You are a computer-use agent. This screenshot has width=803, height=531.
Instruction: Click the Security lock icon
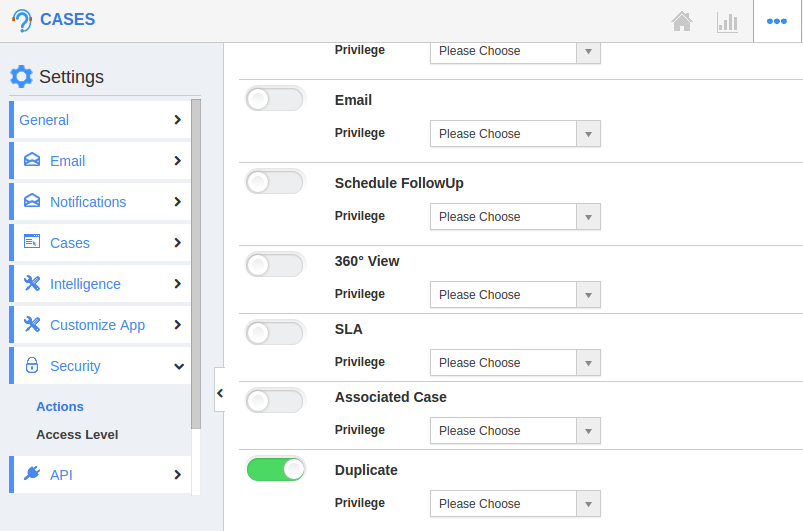pos(32,365)
